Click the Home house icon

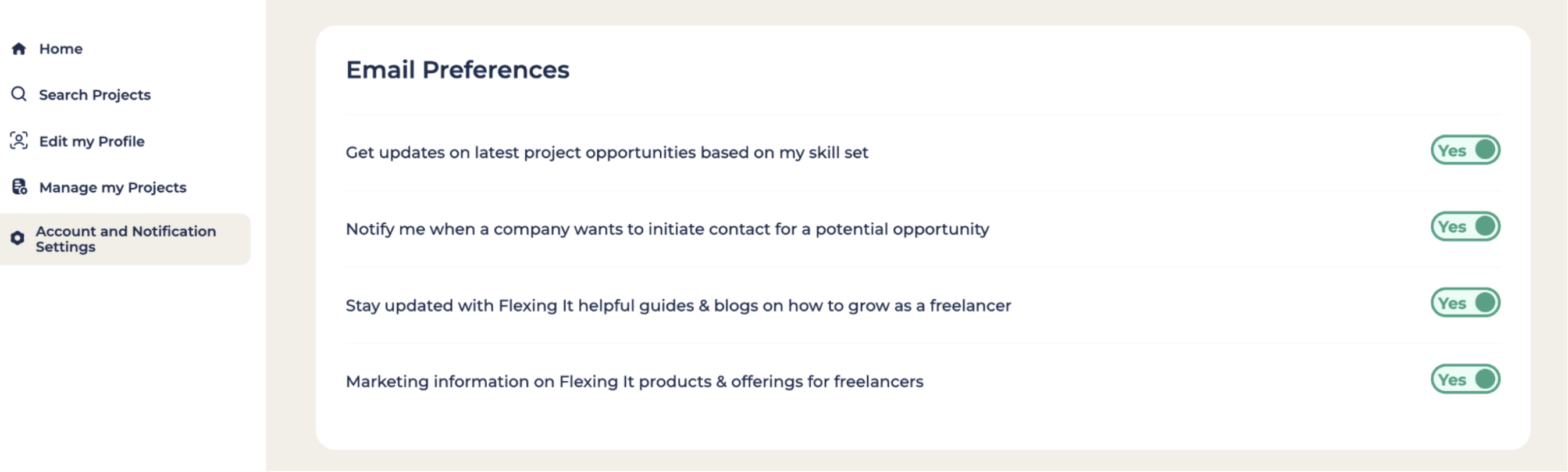[19, 49]
